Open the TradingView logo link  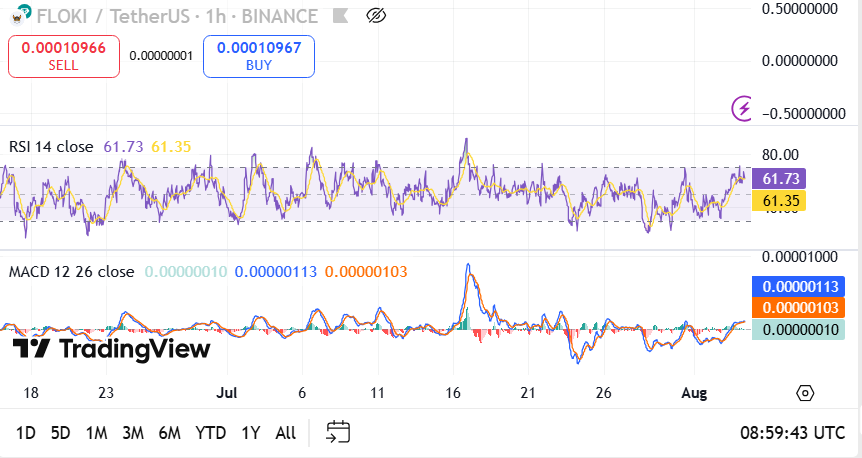coord(112,349)
